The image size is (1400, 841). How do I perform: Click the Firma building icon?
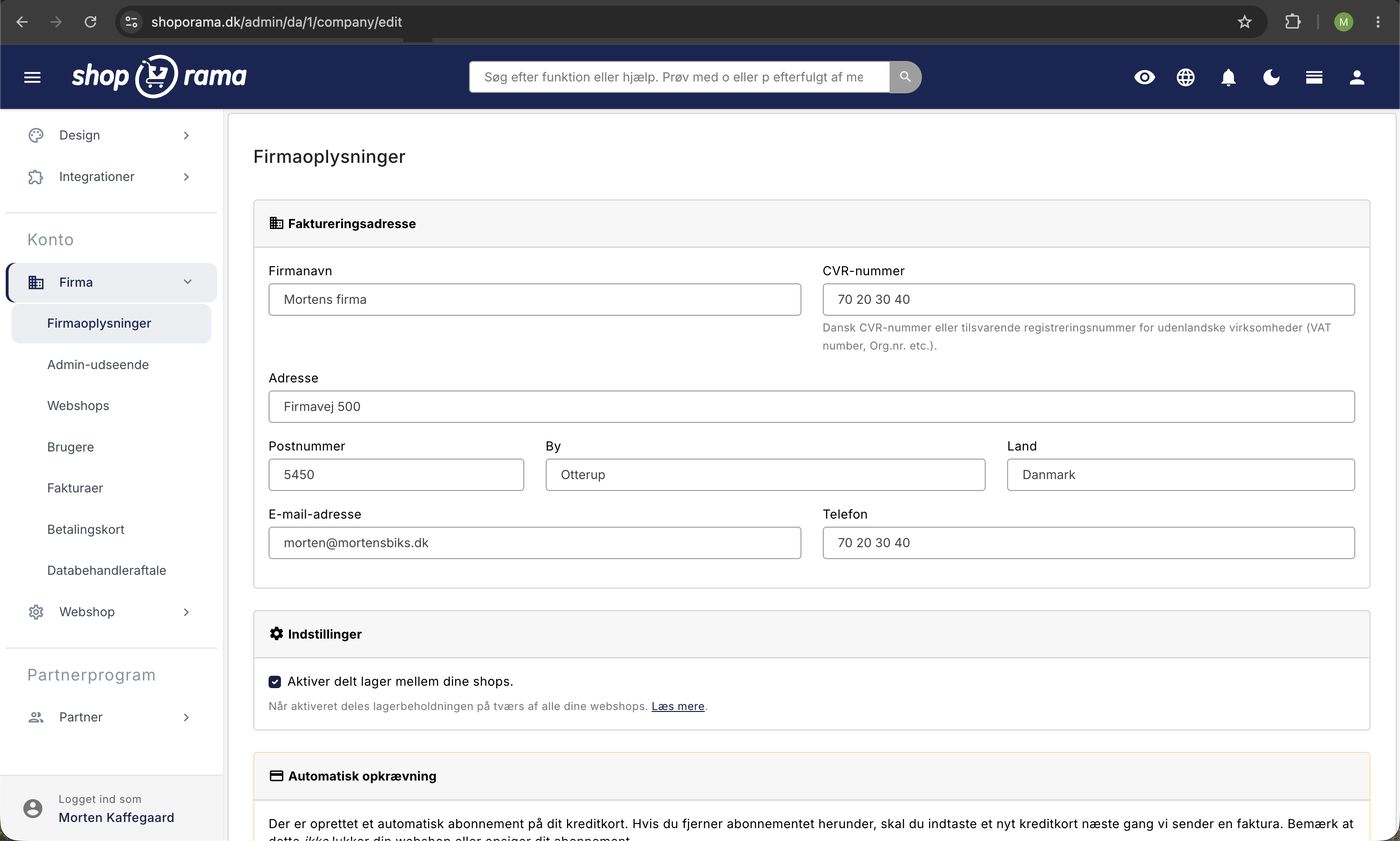pos(36,283)
